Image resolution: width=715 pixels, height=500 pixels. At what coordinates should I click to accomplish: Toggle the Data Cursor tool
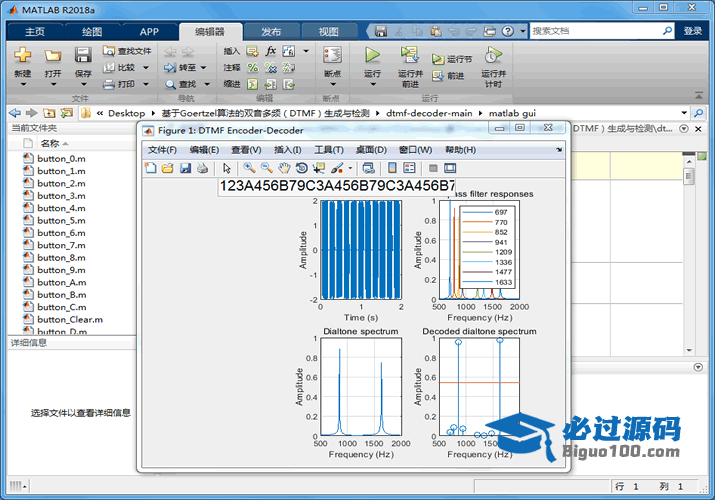point(319,168)
